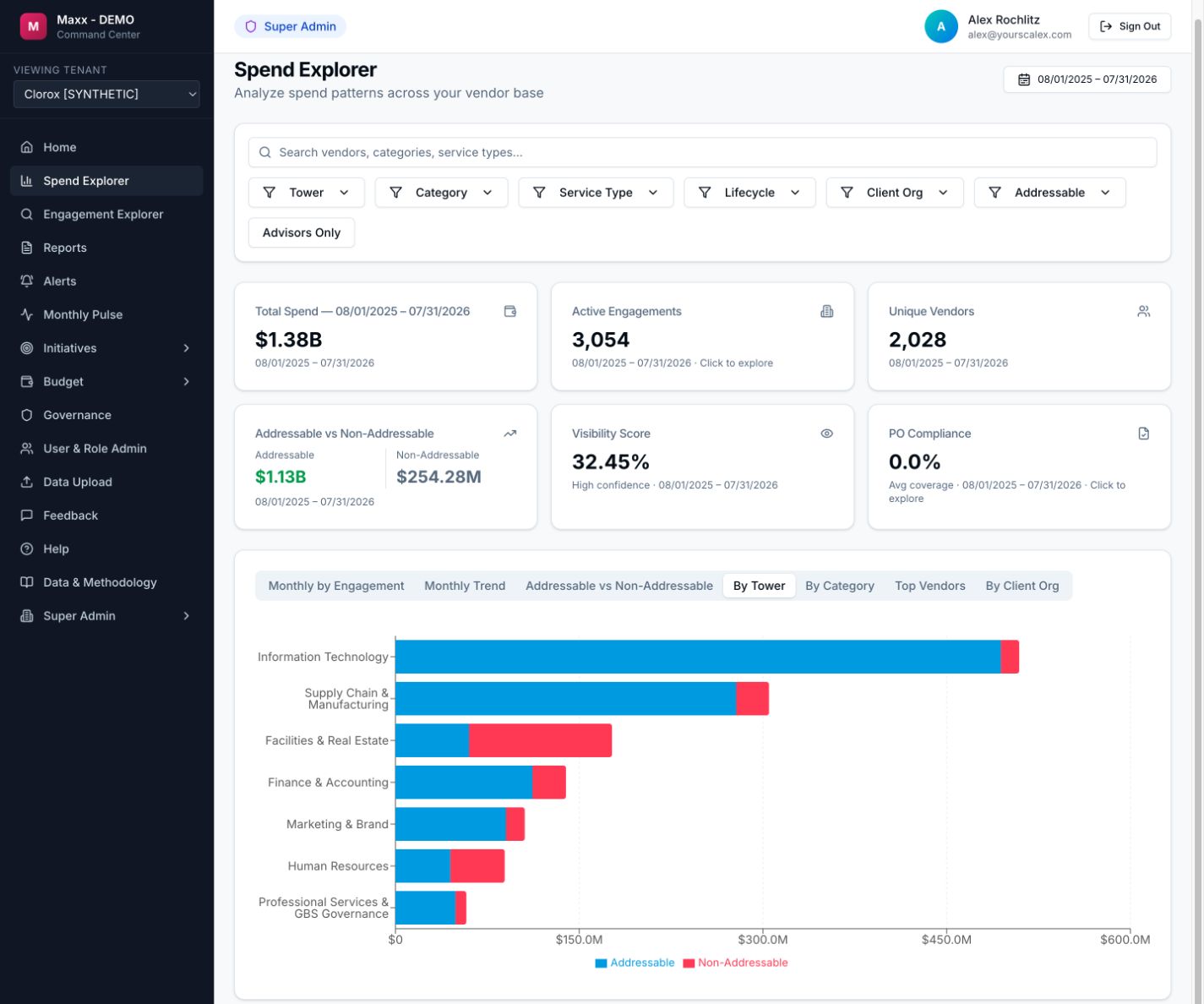Click the users icon on Unique Vendors card

click(1144, 311)
